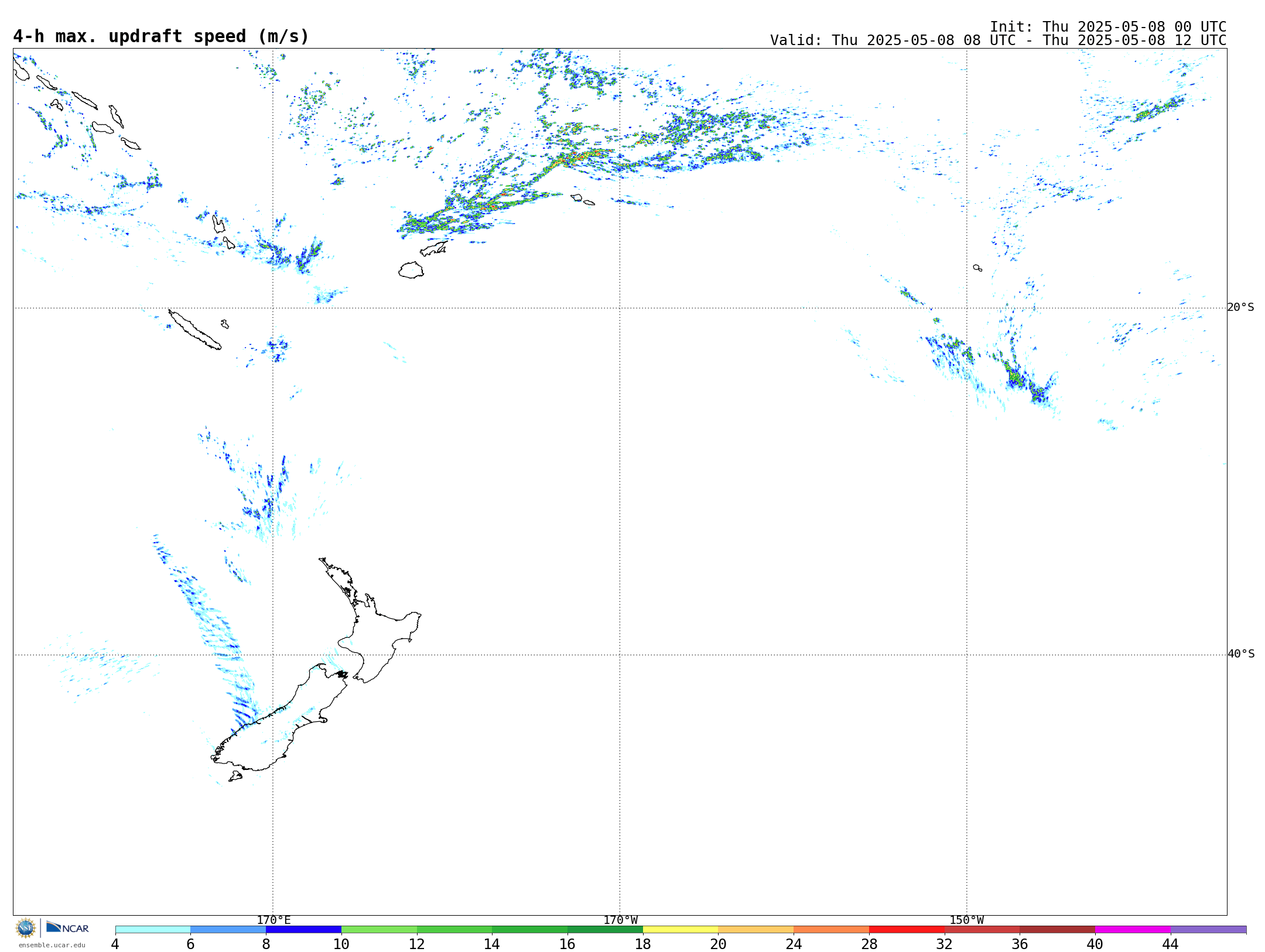Screen dimensions: 1265x952
Task: Click the Init time label text
Action: (x=1107, y=27)
